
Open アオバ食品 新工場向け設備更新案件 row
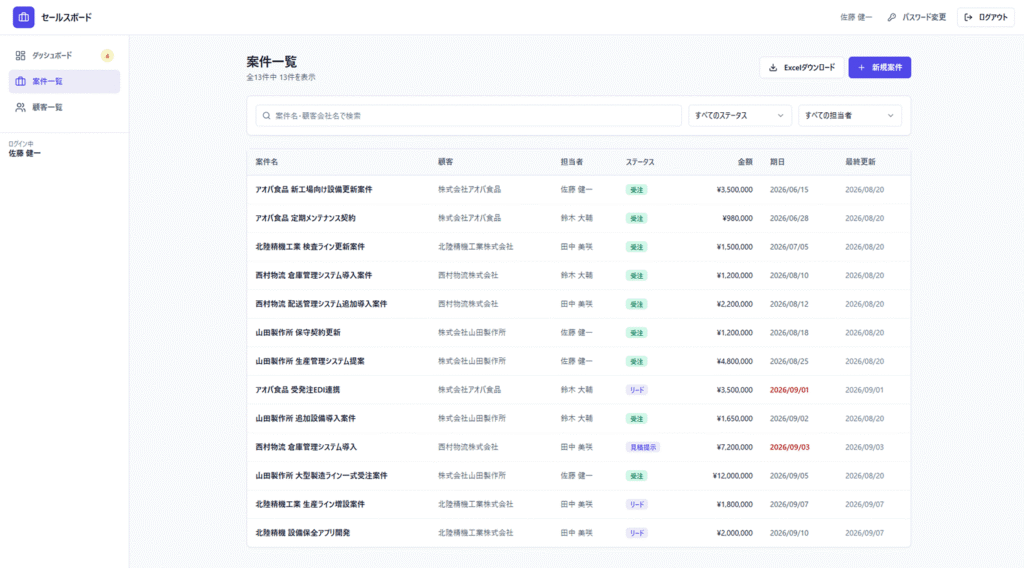click(x=579, y=189)
